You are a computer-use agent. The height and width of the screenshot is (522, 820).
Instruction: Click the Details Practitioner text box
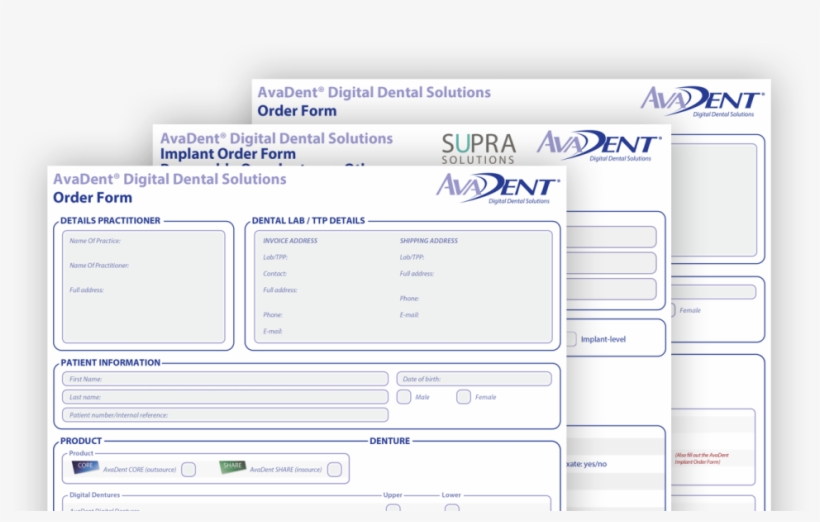coord(144,287)
